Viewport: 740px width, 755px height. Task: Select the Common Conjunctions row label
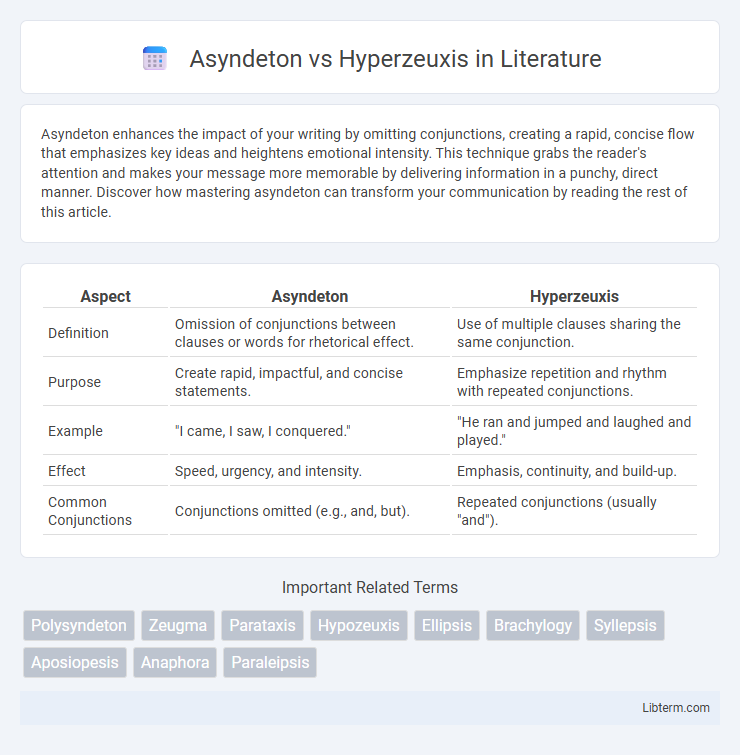pos(90,511)
